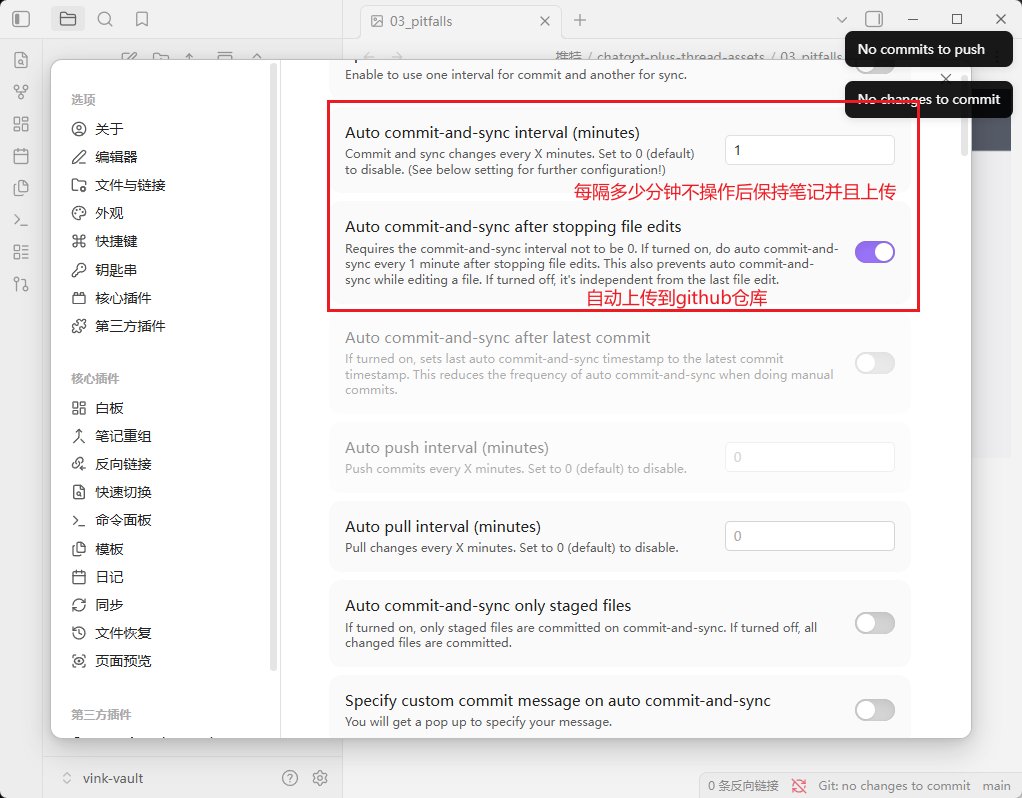1022x798 pixels.
Task: Click the 'No commits to push' notice
Action: [928, 49]
